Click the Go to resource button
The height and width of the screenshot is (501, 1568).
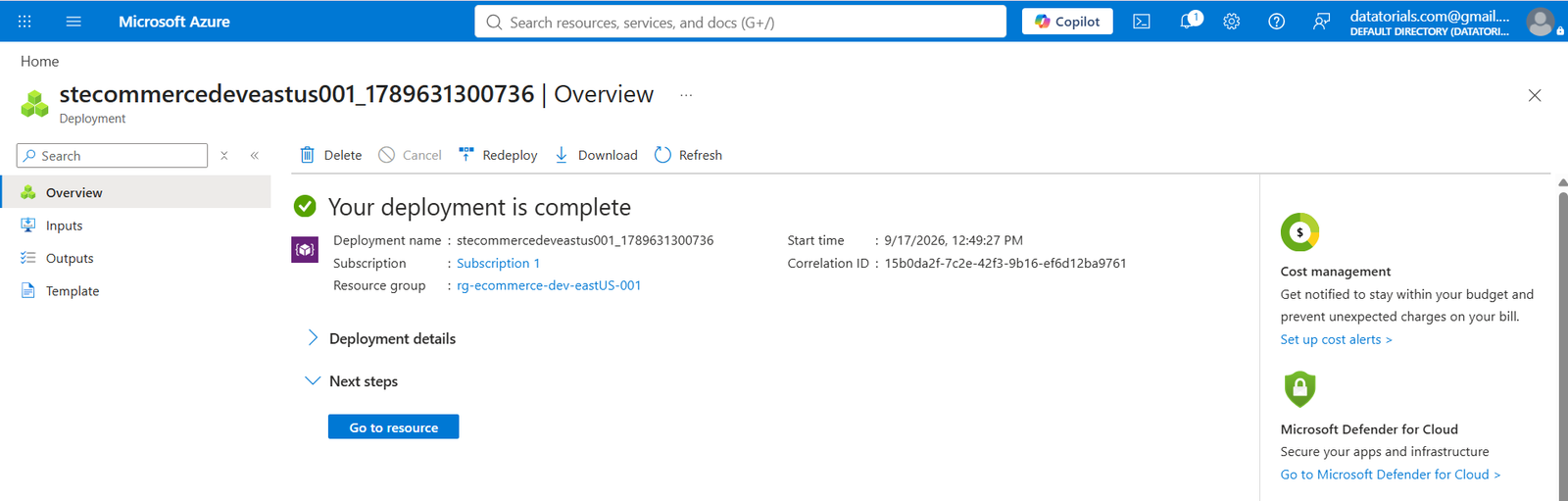click(x=393, y=427)
